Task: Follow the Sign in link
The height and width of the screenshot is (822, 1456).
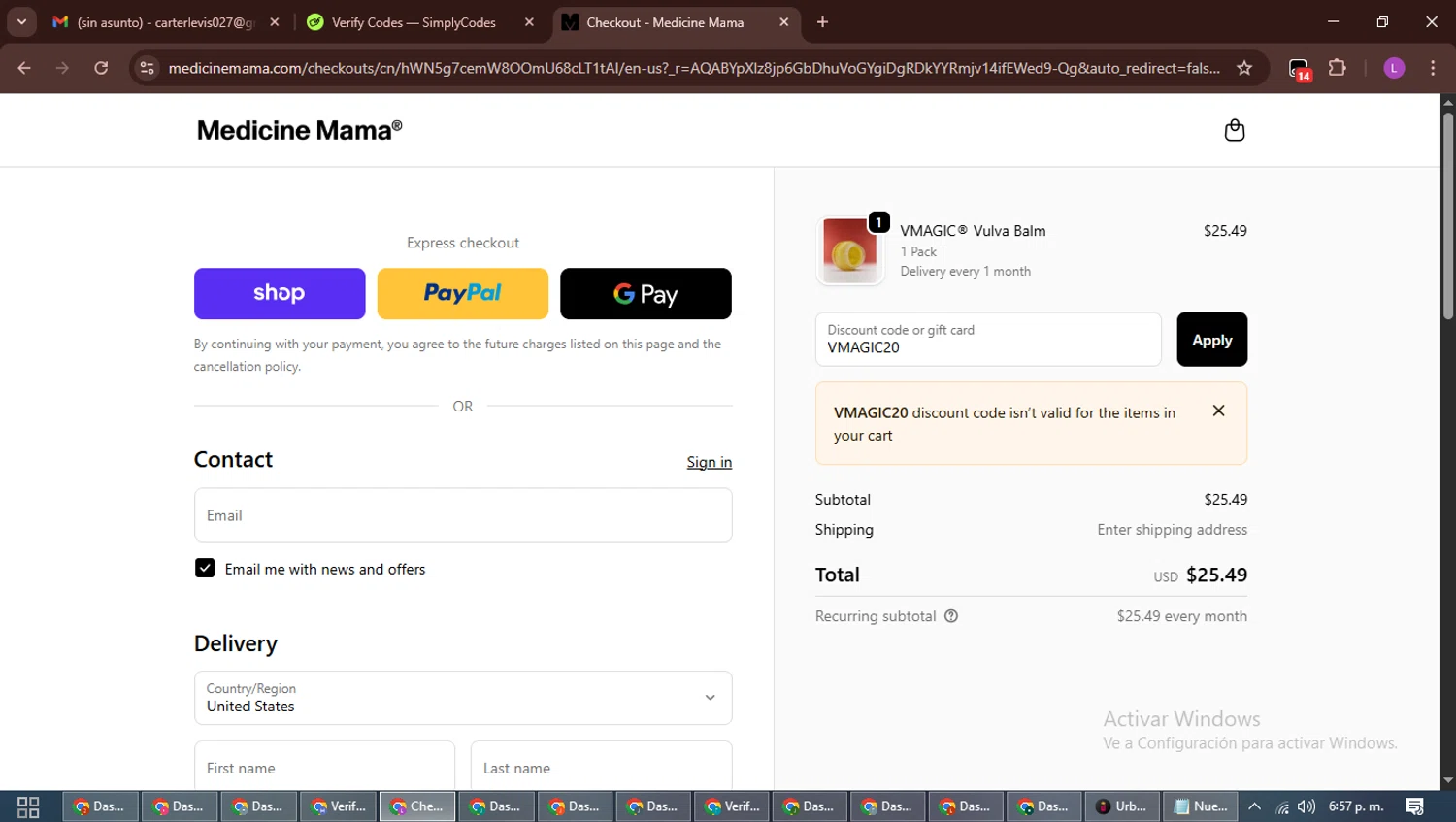Action: (x=710, y=462)
